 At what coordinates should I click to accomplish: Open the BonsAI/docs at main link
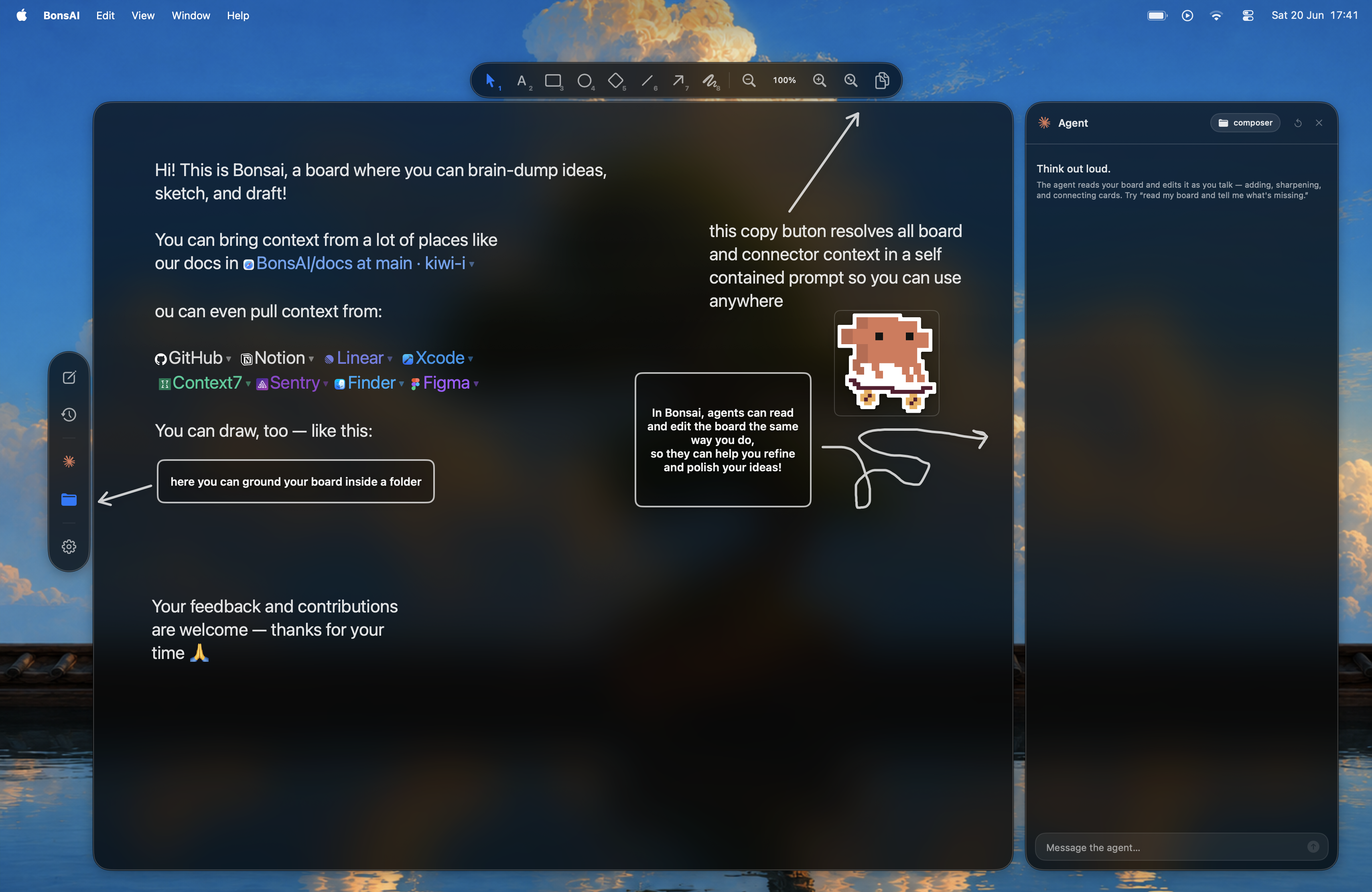tap(355, 264)
